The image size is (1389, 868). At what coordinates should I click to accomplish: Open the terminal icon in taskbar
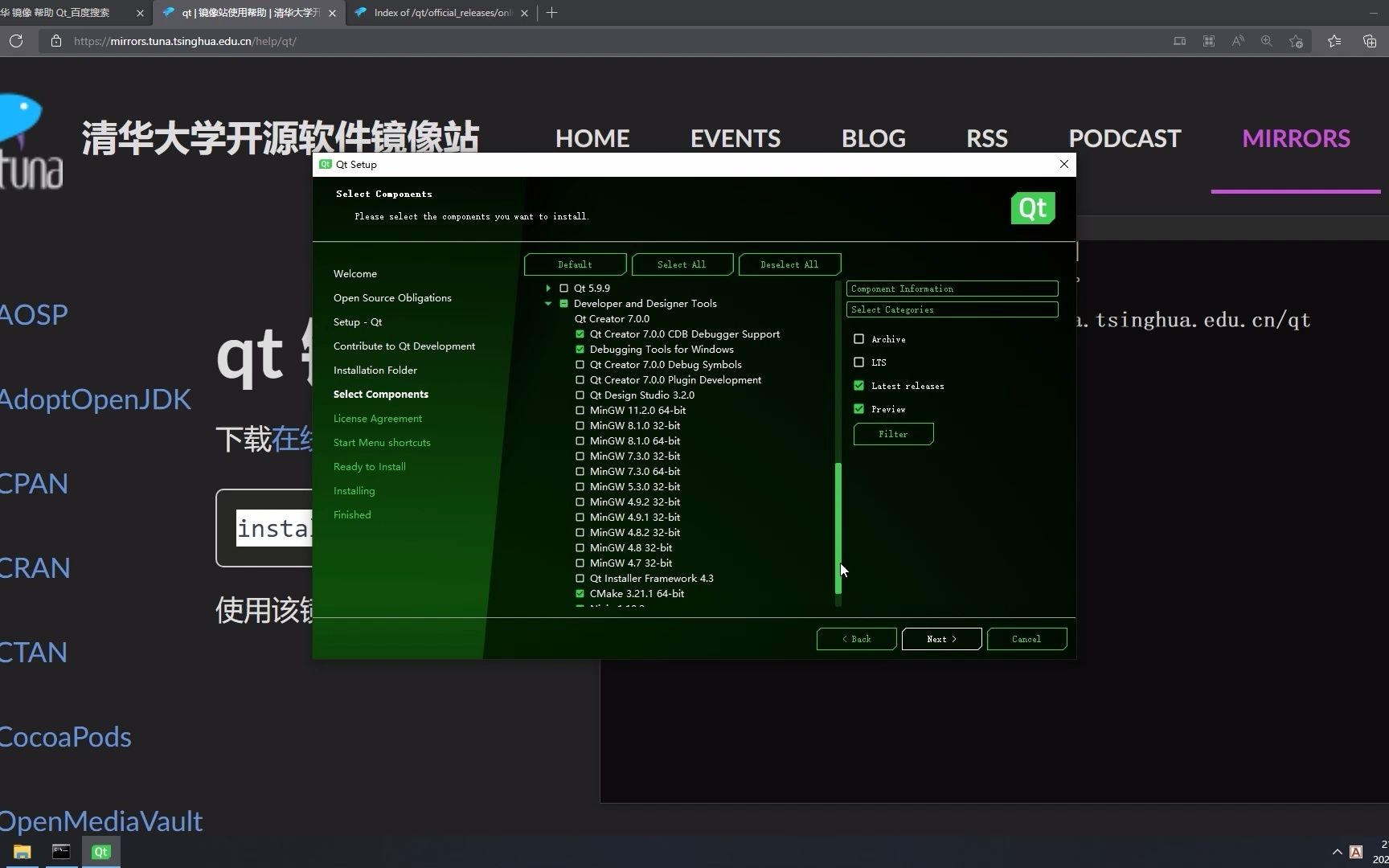coord(61,852)
